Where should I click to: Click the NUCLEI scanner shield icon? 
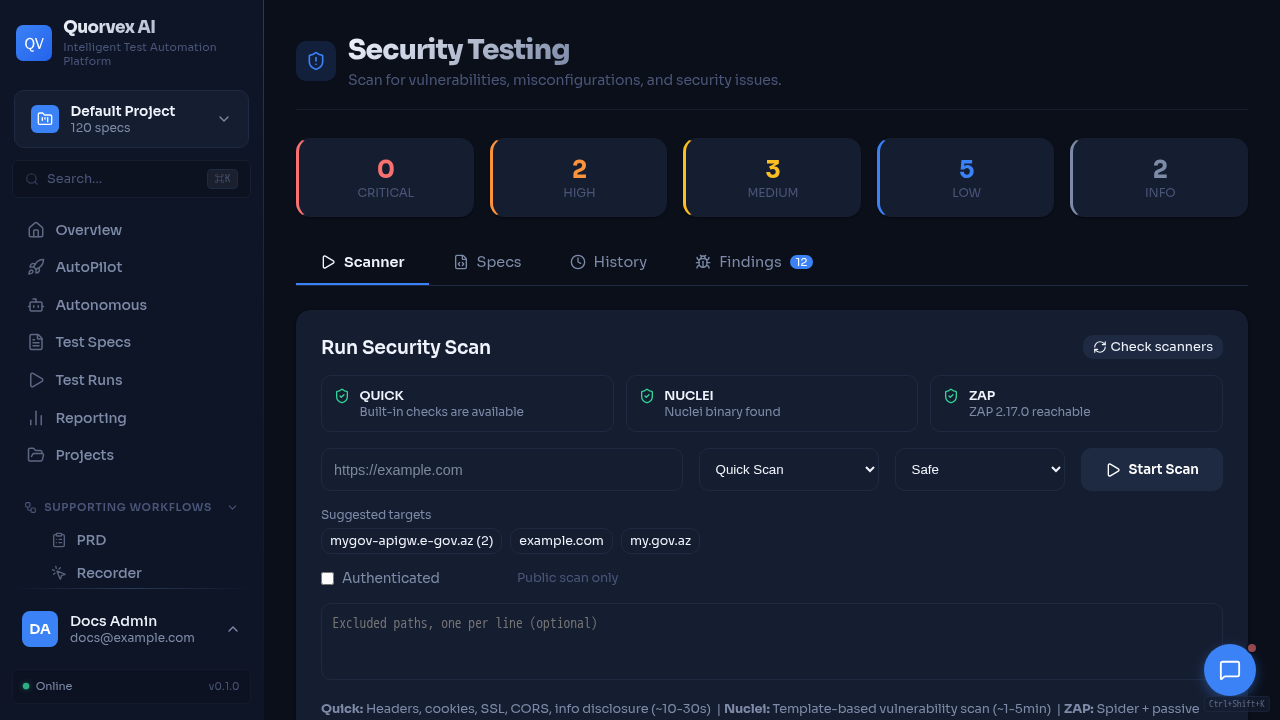[647, 396]
